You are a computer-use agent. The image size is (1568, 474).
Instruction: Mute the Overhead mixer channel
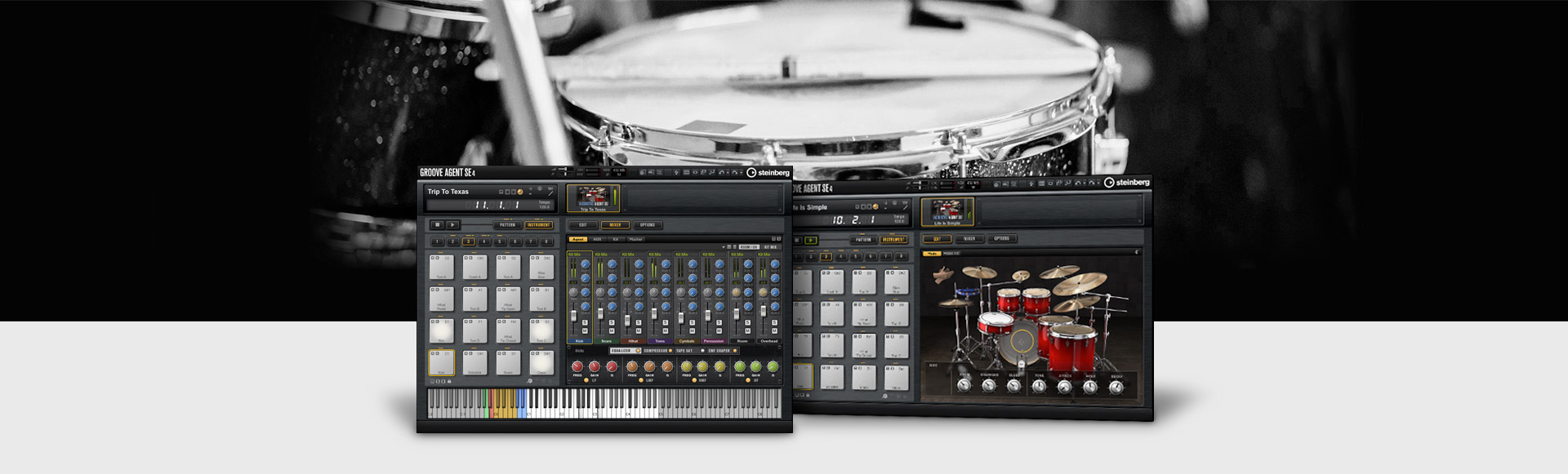[x=775, y=331]
